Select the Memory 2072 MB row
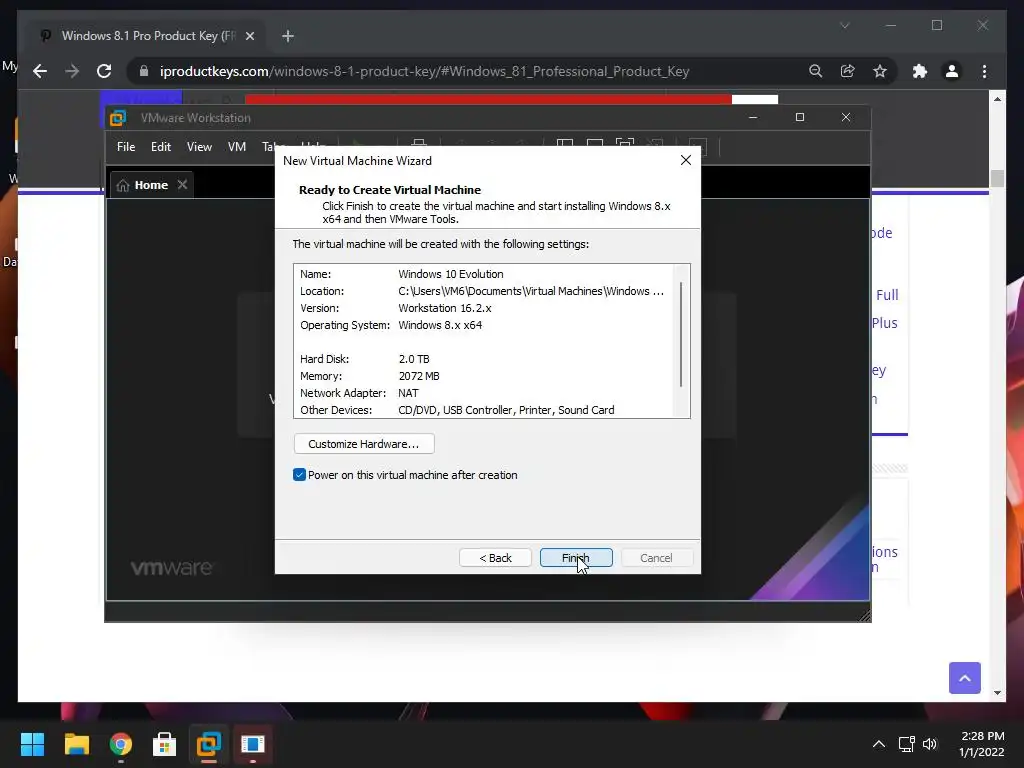 coord(483,376)
